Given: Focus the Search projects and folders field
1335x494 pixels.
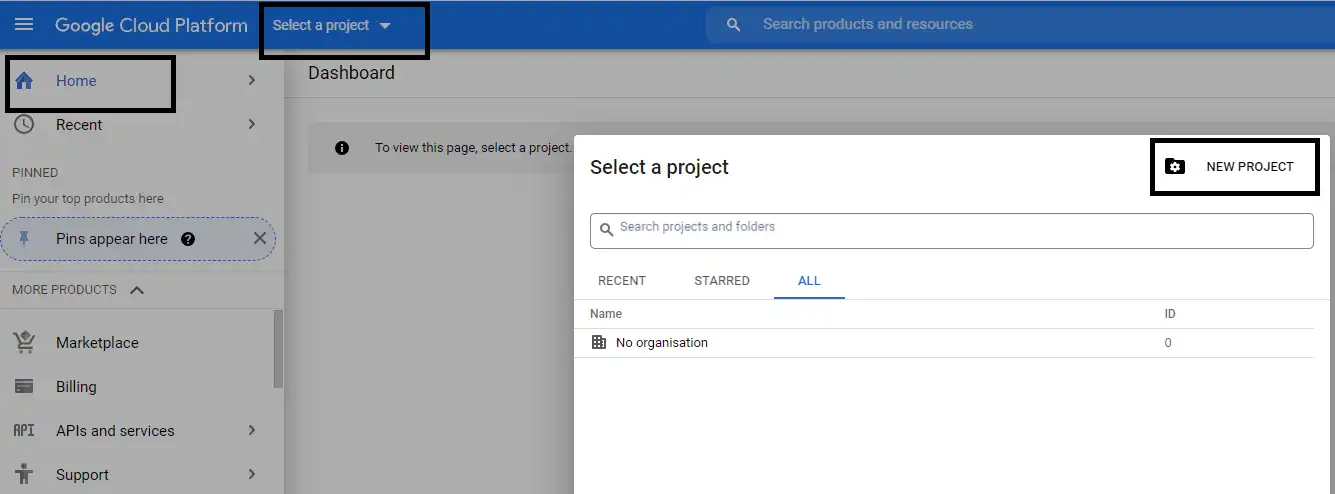Looking at the screenshot, I should pos(951,230).
